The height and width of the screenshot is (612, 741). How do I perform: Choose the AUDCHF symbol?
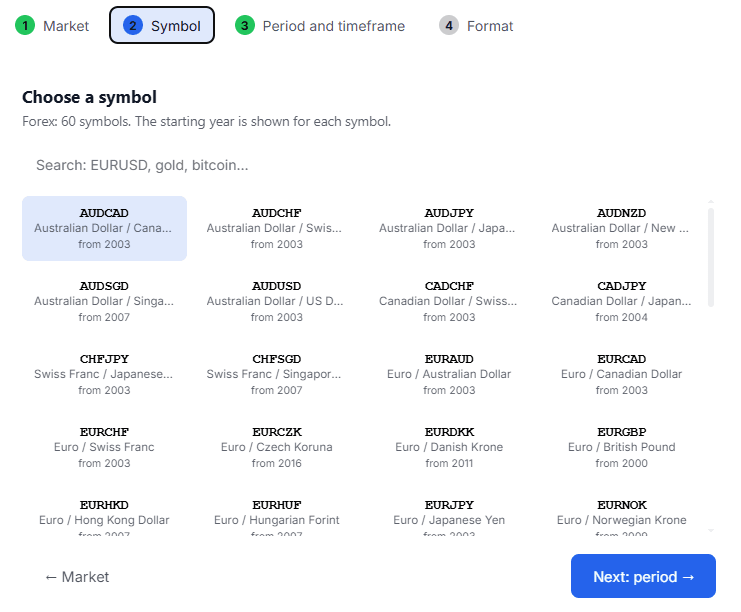coord(276,228)
